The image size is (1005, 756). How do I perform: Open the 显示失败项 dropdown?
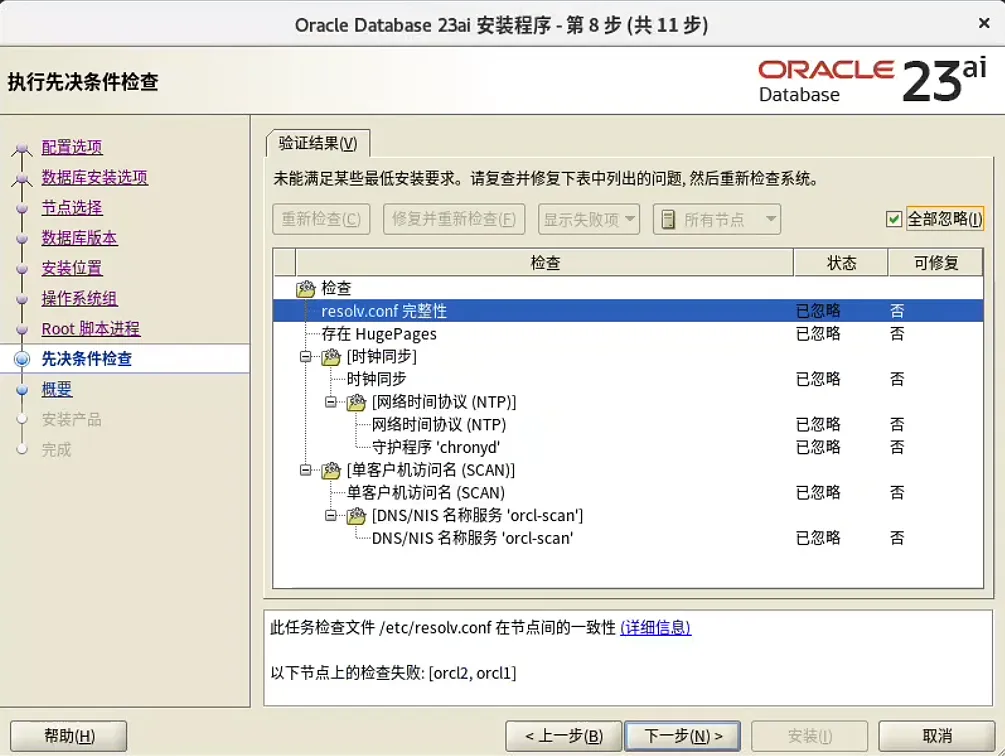point(588,219)
